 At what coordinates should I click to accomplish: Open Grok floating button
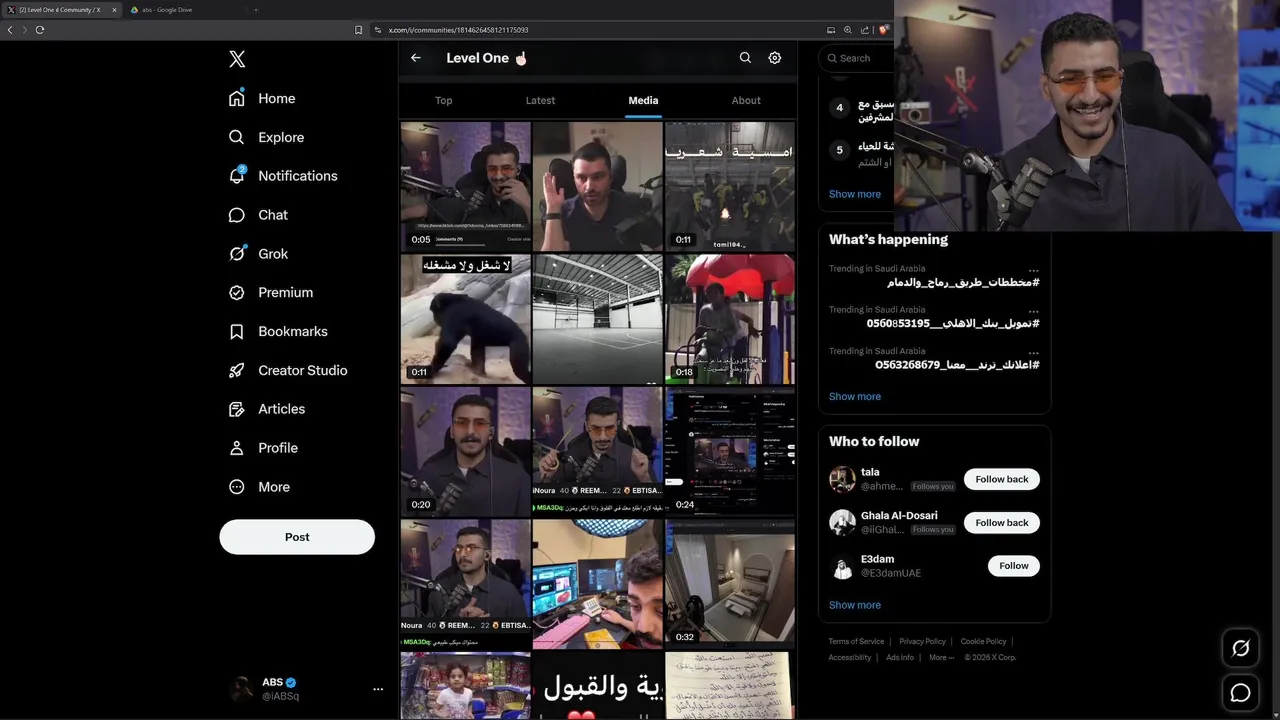coord(1241,648)
